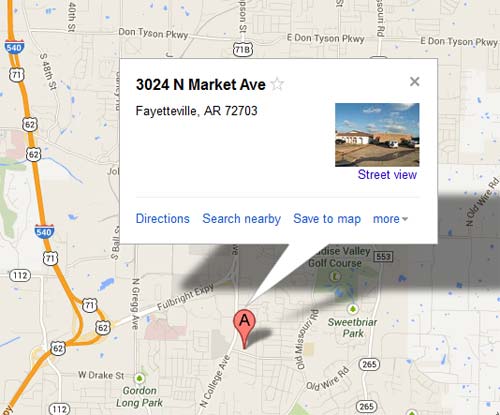
Task: Click the Fulbright Expy road label
Action: point(185,297)
